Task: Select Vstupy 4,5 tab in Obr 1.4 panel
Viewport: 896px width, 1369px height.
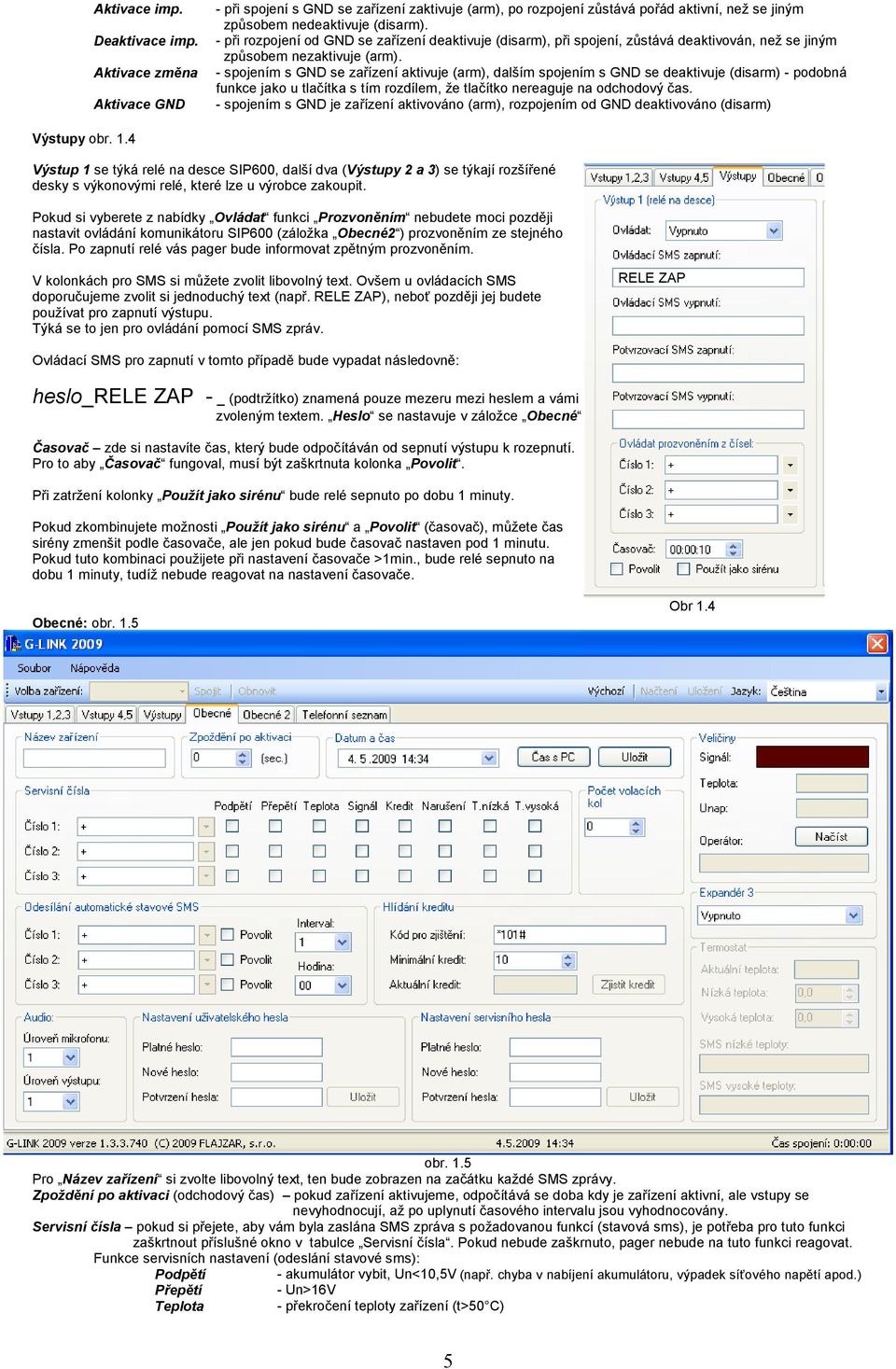Action: [x=683, y=177]
